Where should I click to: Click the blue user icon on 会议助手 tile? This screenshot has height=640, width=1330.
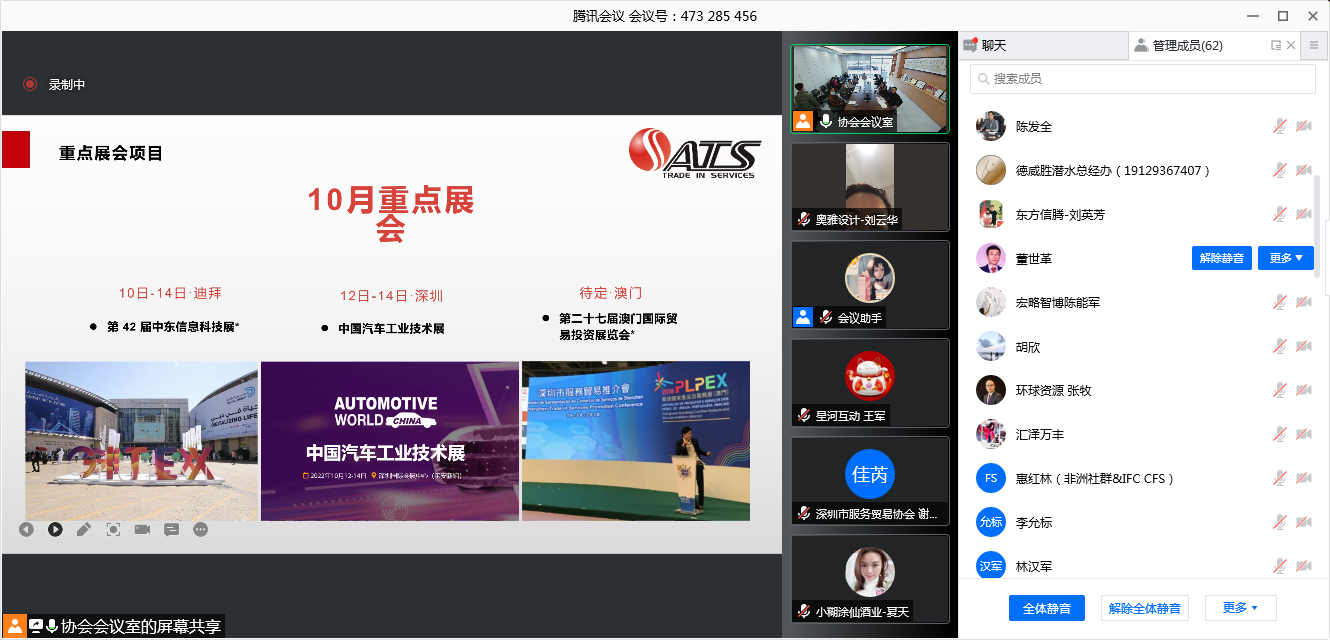(802, 317)
